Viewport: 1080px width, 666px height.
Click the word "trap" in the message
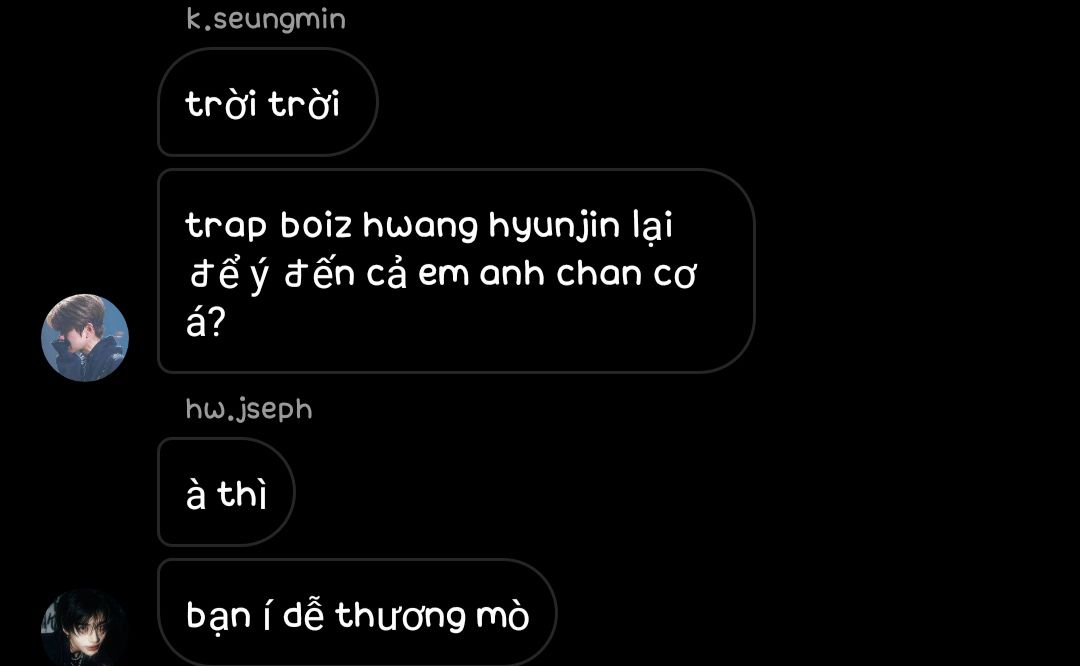[x=226, y=226]
